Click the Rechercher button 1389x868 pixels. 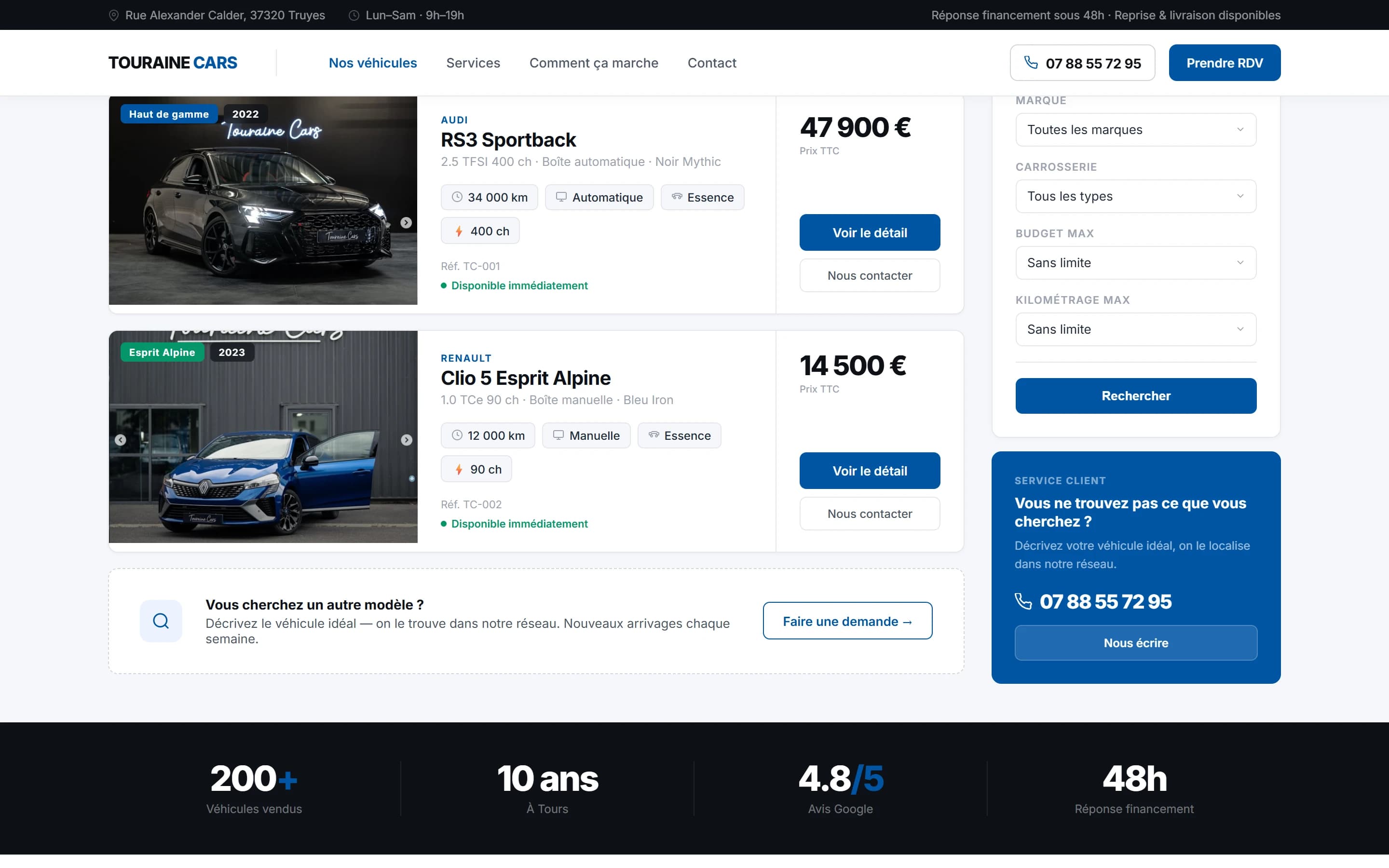tap(1136, 395)
